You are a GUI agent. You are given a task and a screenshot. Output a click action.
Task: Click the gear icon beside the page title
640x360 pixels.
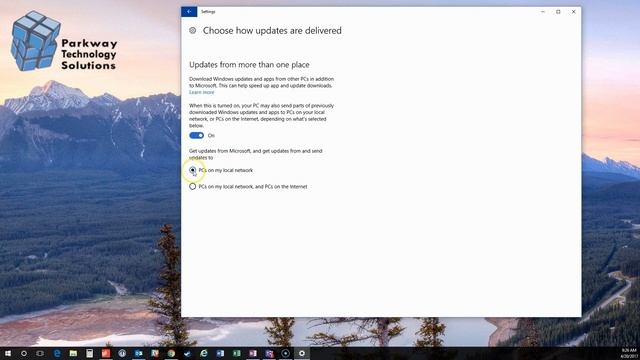point(193,30)
